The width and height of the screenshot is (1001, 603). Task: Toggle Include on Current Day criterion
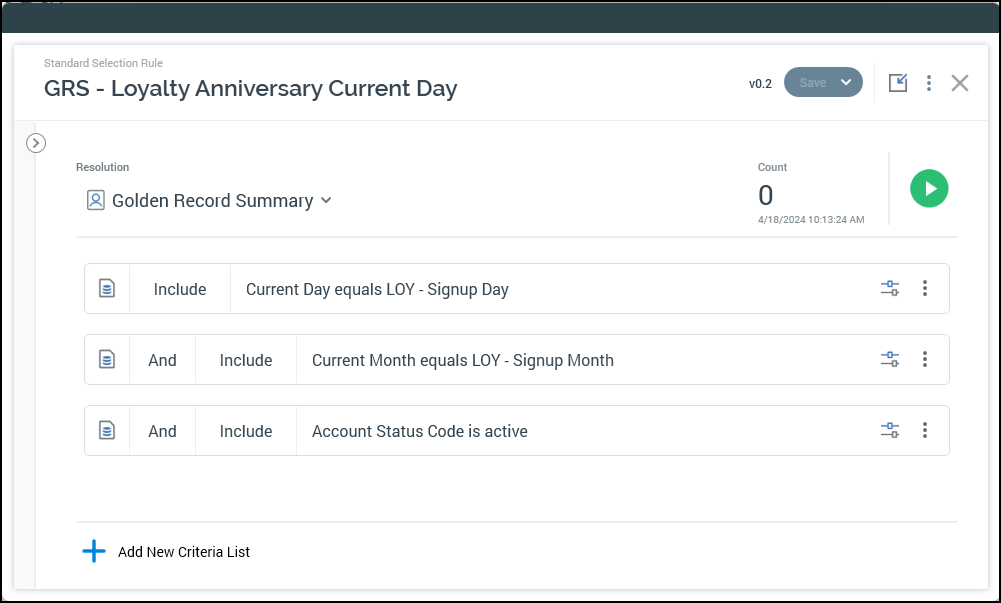click(180, 289)
